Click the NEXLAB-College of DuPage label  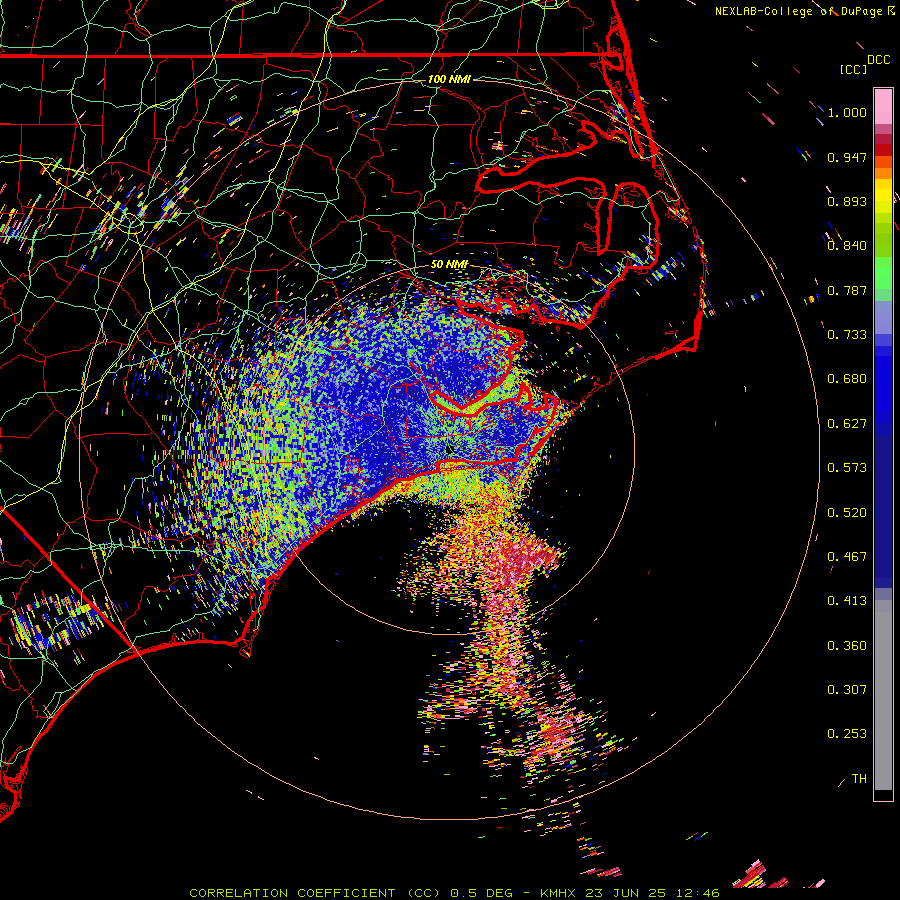coord(798,11)
